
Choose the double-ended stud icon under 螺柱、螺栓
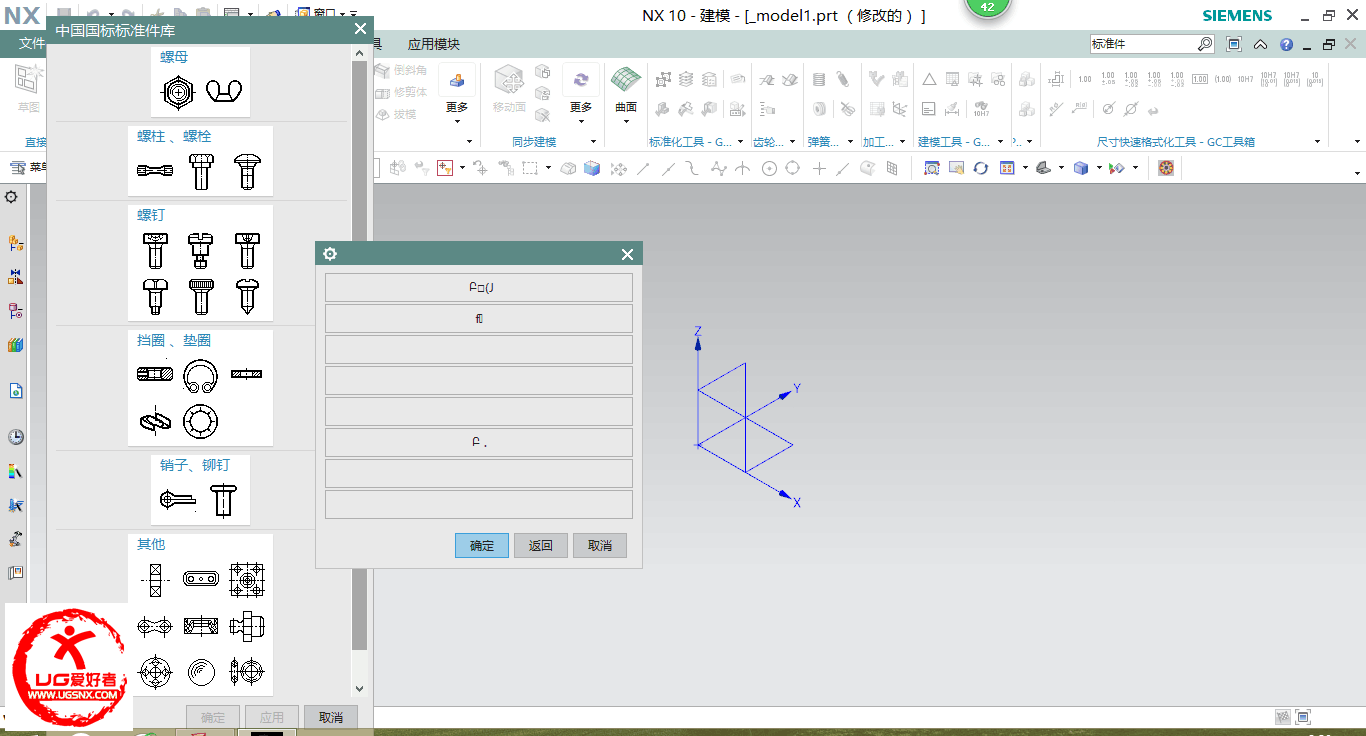tap(154, 171)
